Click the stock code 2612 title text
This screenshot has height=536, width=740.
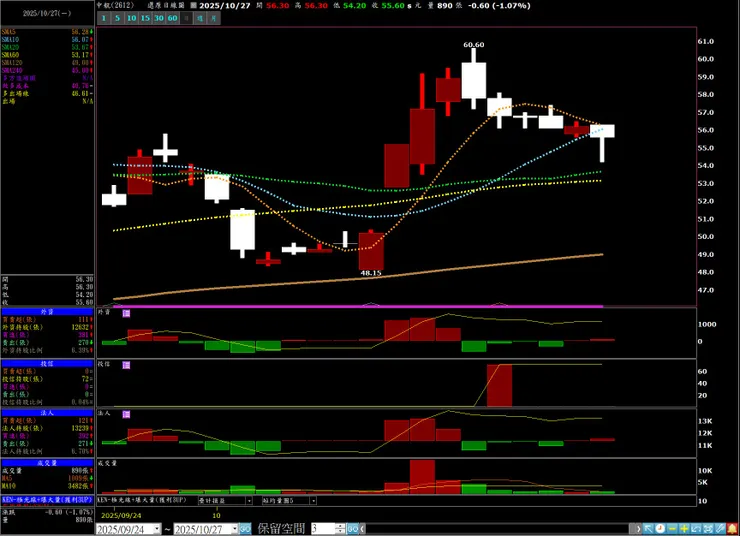116,5
